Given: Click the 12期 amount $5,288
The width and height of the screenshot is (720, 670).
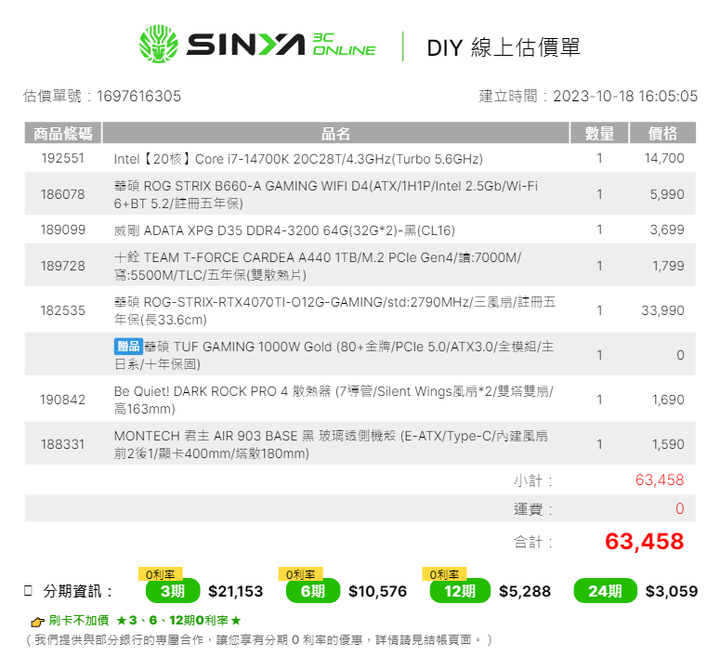Looking at the screenshot, I should 525,591.
